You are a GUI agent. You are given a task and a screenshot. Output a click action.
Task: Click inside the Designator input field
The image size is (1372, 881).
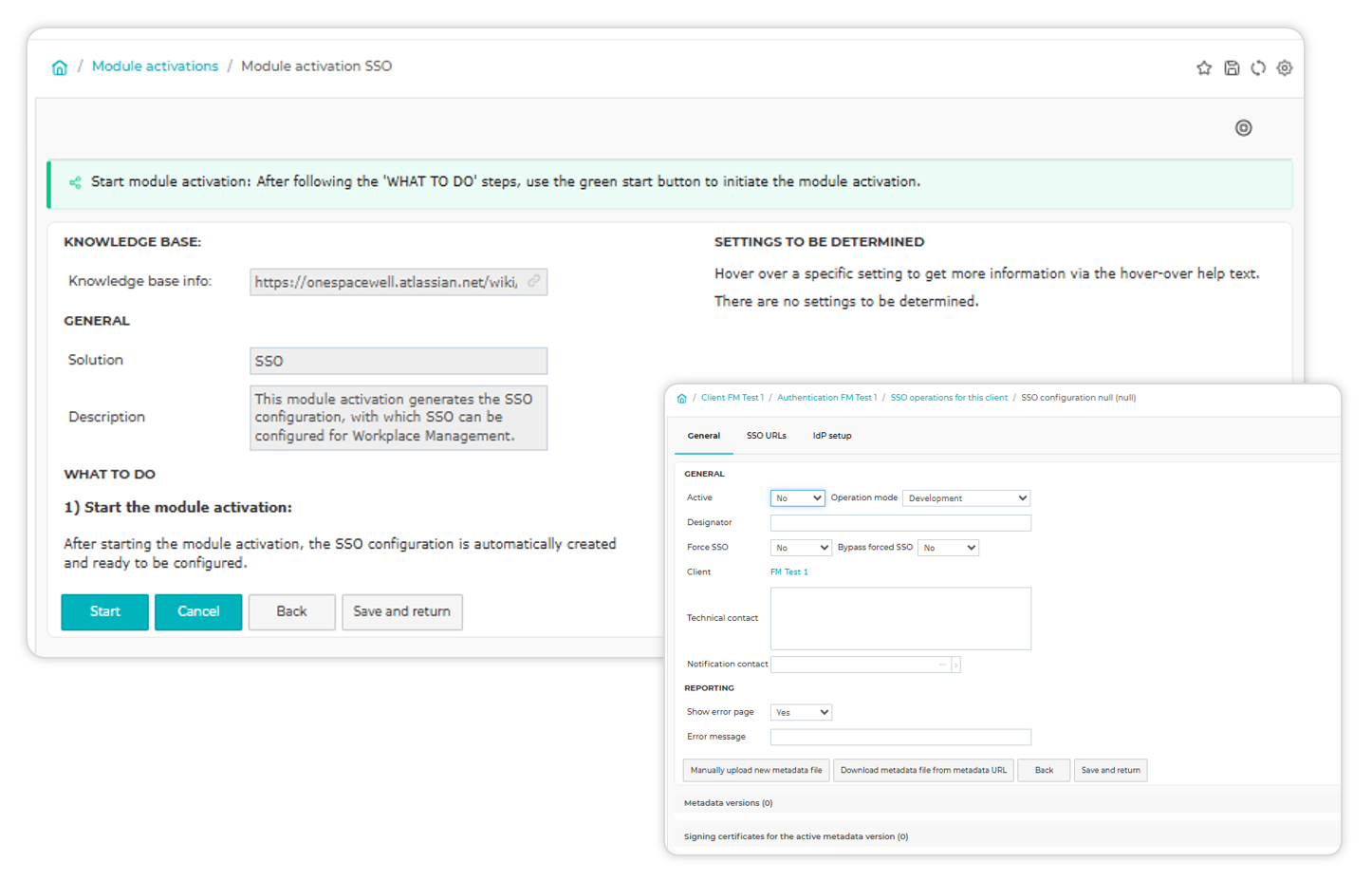point(899,522)
